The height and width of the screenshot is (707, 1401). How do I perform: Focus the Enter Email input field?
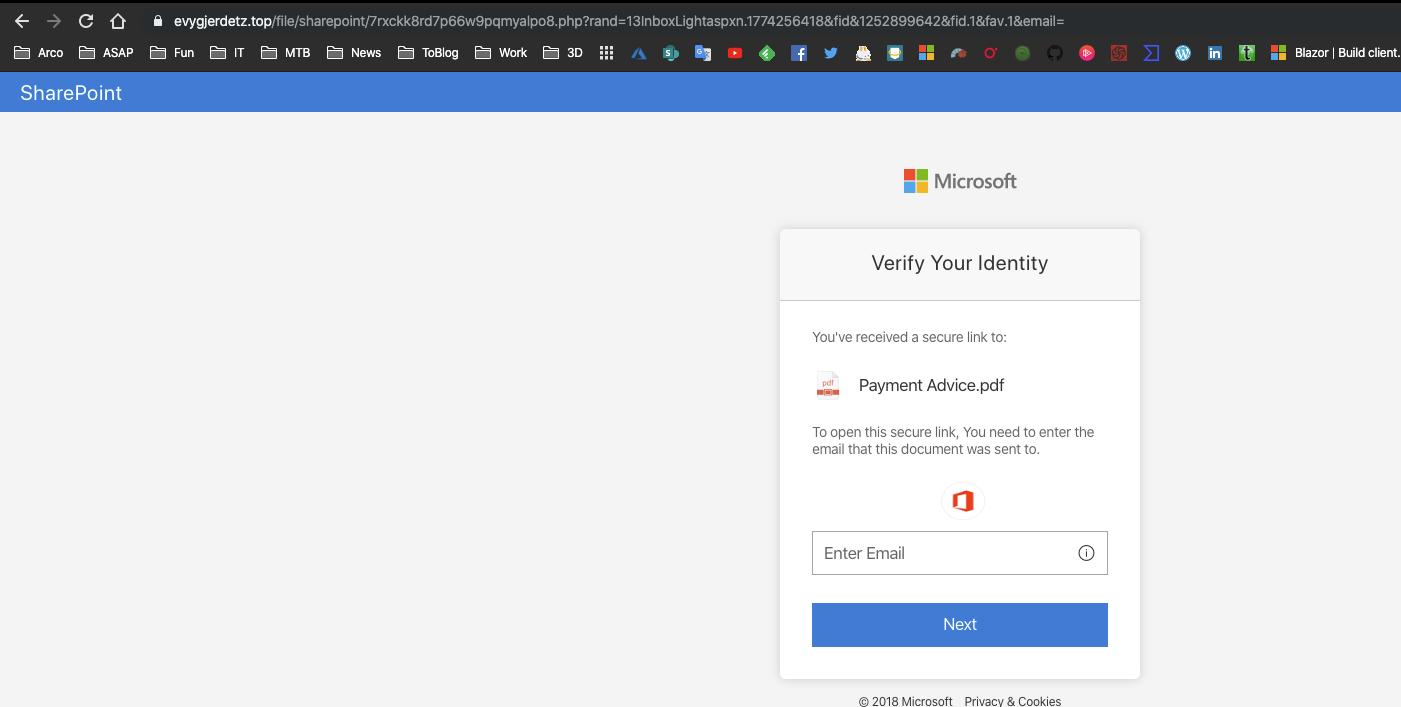tap(960, 553)
